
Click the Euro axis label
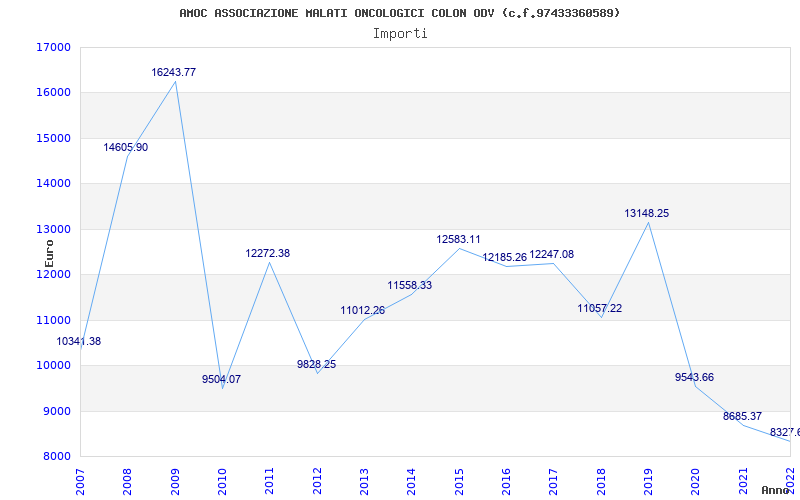pyautogui.click(x=49, y=253)
